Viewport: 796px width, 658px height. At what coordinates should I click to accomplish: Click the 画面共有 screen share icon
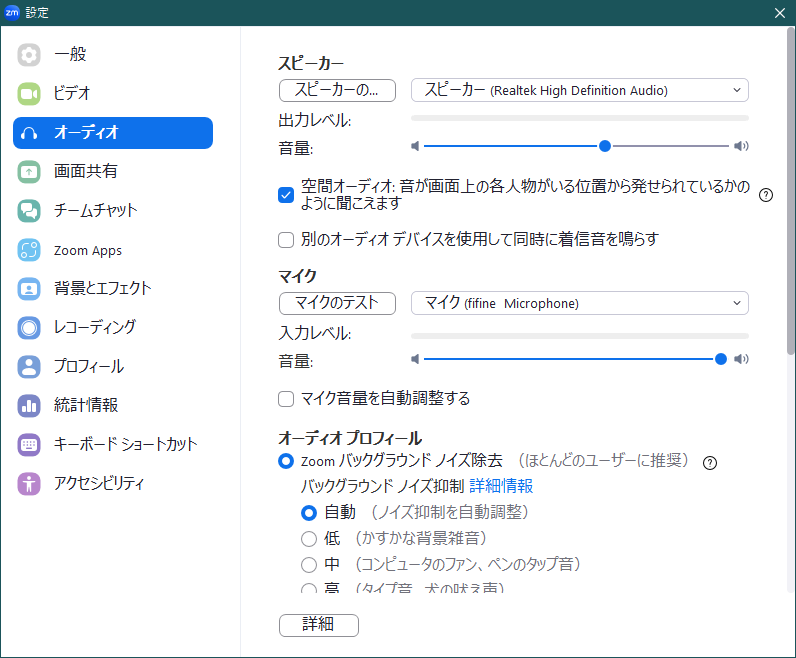pos(29,172)
